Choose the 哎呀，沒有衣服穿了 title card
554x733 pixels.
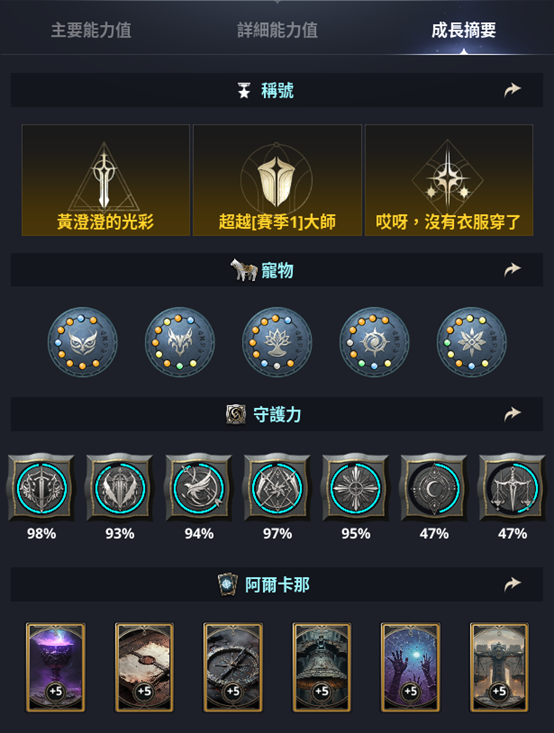click(x=449, y=180)
